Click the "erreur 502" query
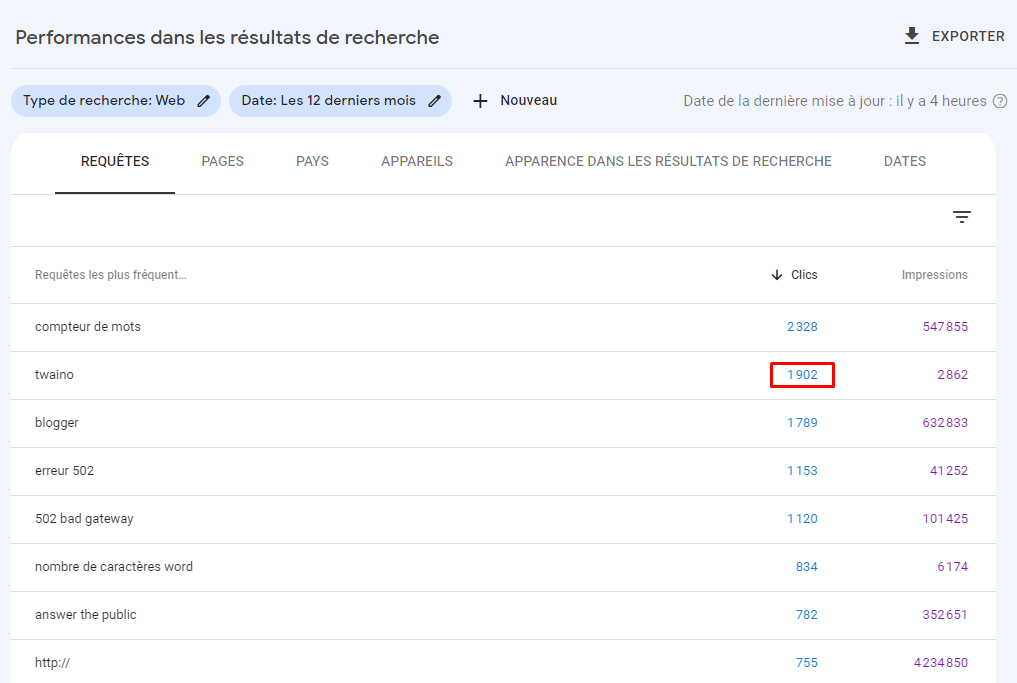Image resolution: width=1017 pixels, height=683 pixels. (x=64, y=471)
